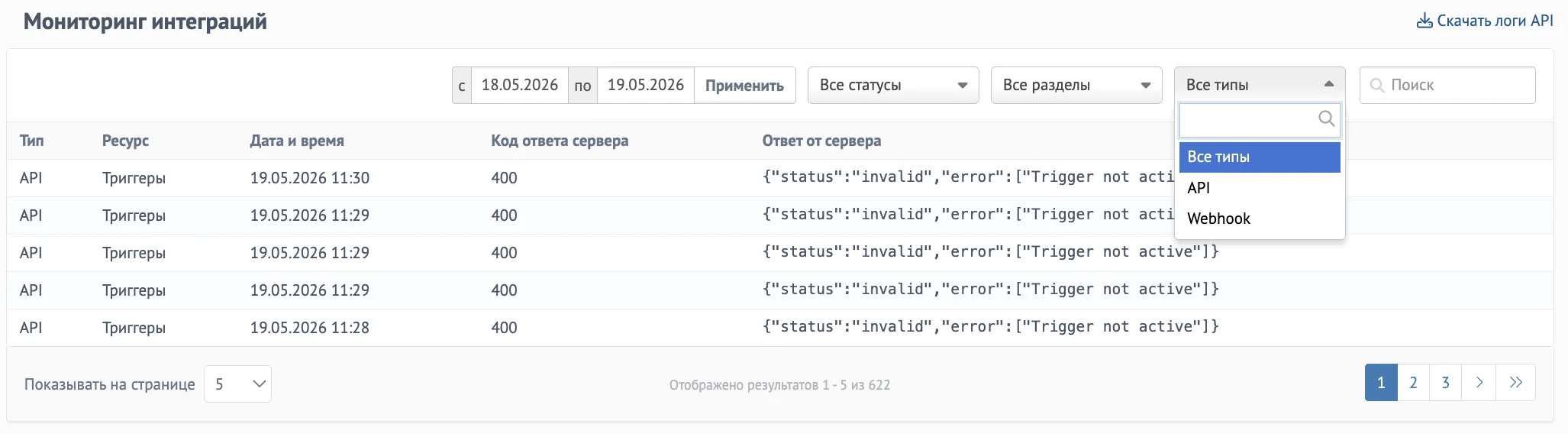Click the download icon beside Скачать логи API
Image resolution: width=1568 pixels, height=434 pixels.
tap(1424, 21)
